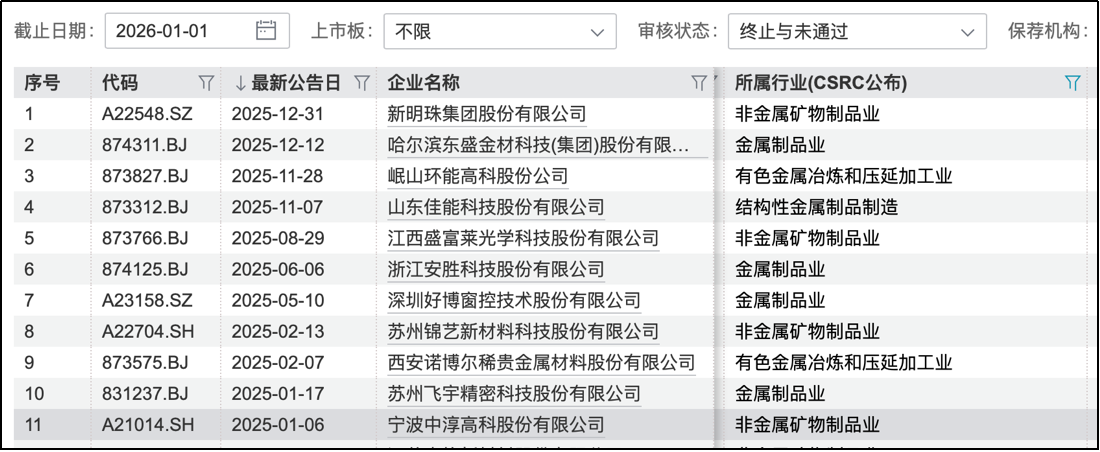Click the filter icon in 代码 column

click(207, 83)
